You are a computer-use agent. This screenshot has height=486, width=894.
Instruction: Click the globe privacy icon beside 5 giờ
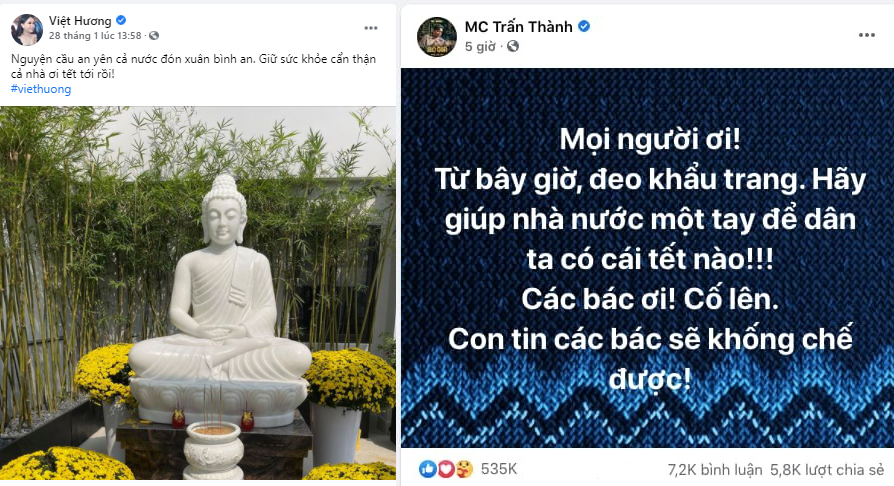[x=513, y=46]
